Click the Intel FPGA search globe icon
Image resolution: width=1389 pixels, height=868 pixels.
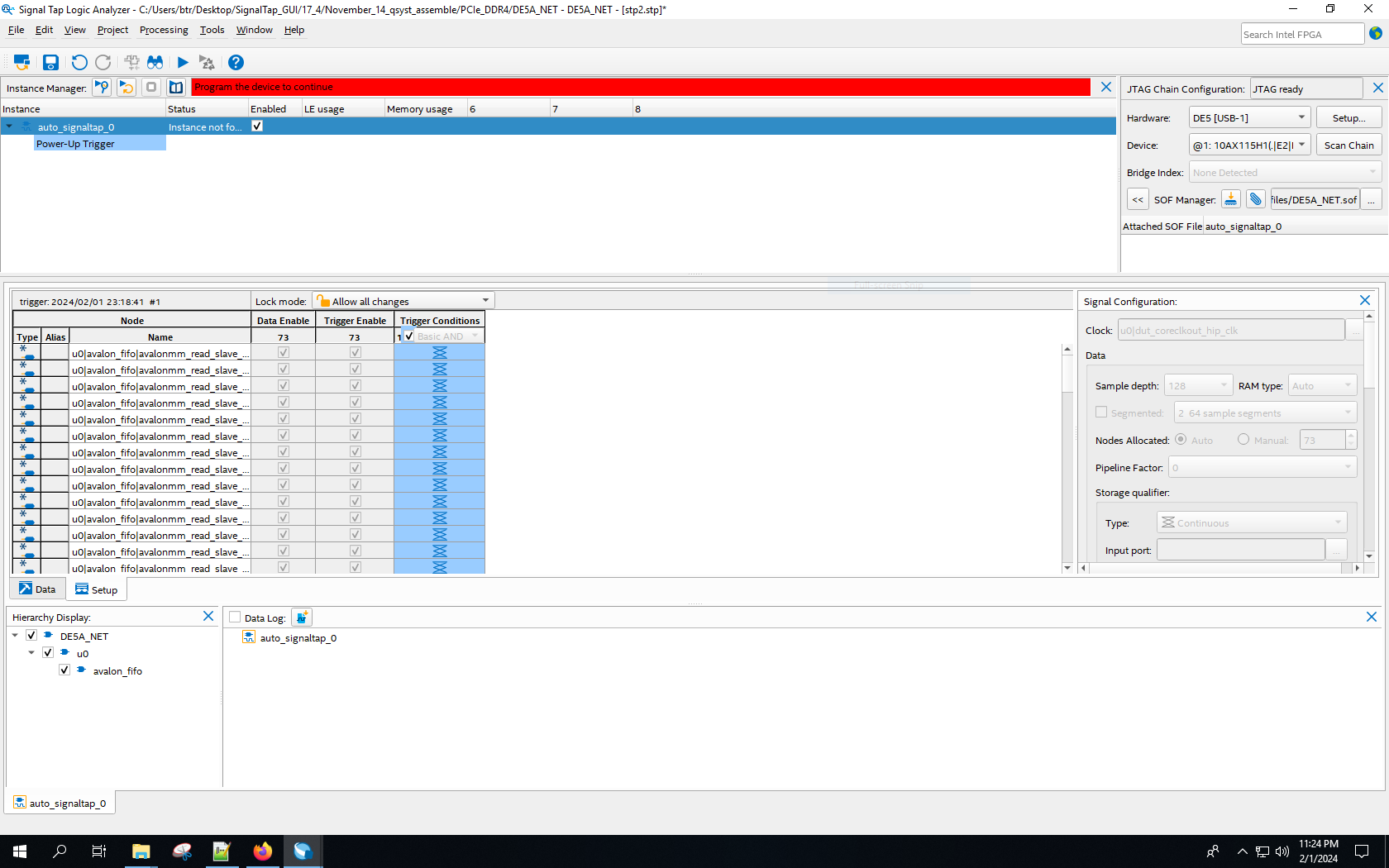[1376, 34]
